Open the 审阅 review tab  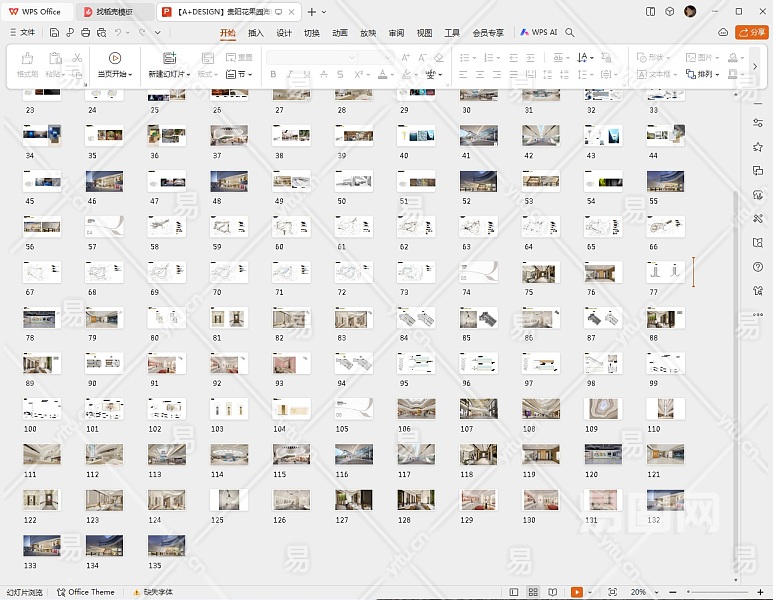pyautogui.click(x=397, y=32)
